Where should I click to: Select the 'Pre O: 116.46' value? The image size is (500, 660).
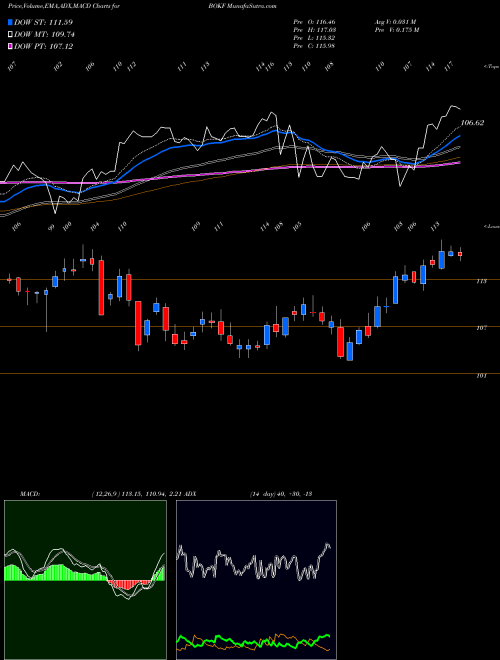[x=314, y=22]
